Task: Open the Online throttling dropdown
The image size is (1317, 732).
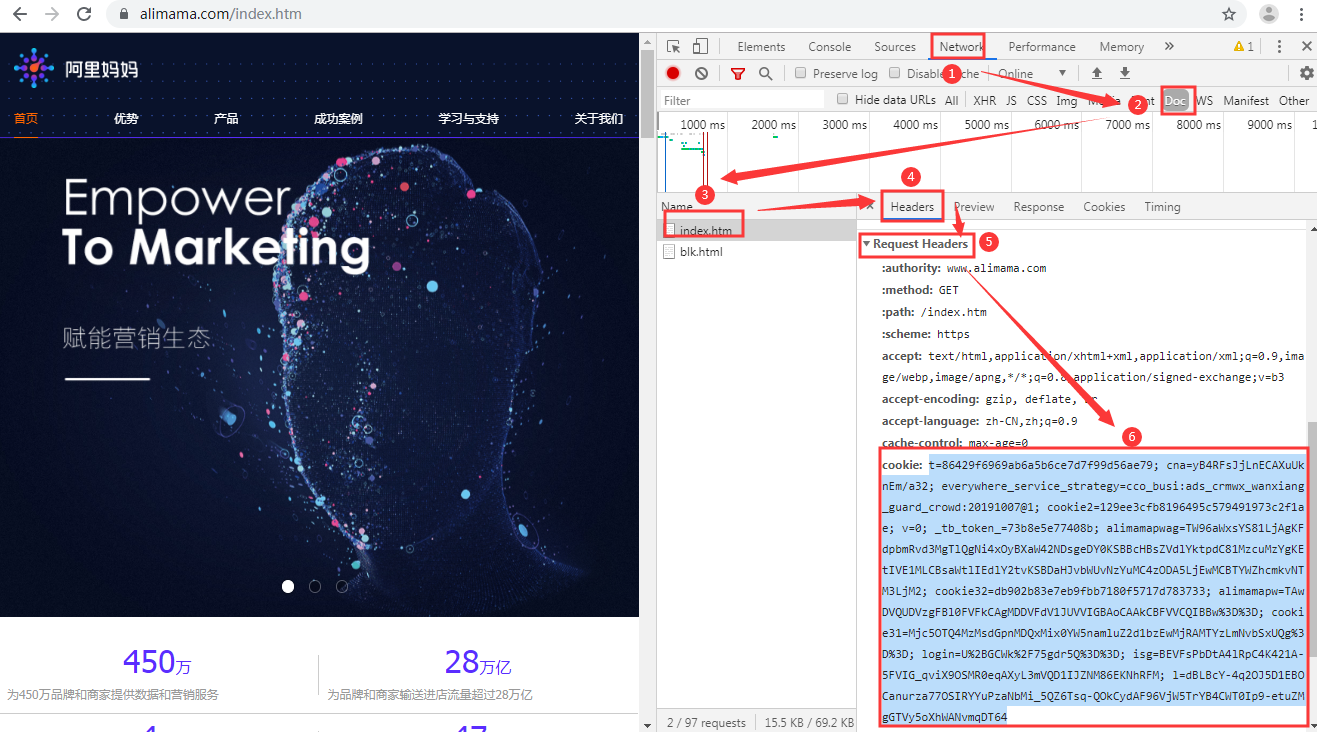Action: tap(1032, 73)
